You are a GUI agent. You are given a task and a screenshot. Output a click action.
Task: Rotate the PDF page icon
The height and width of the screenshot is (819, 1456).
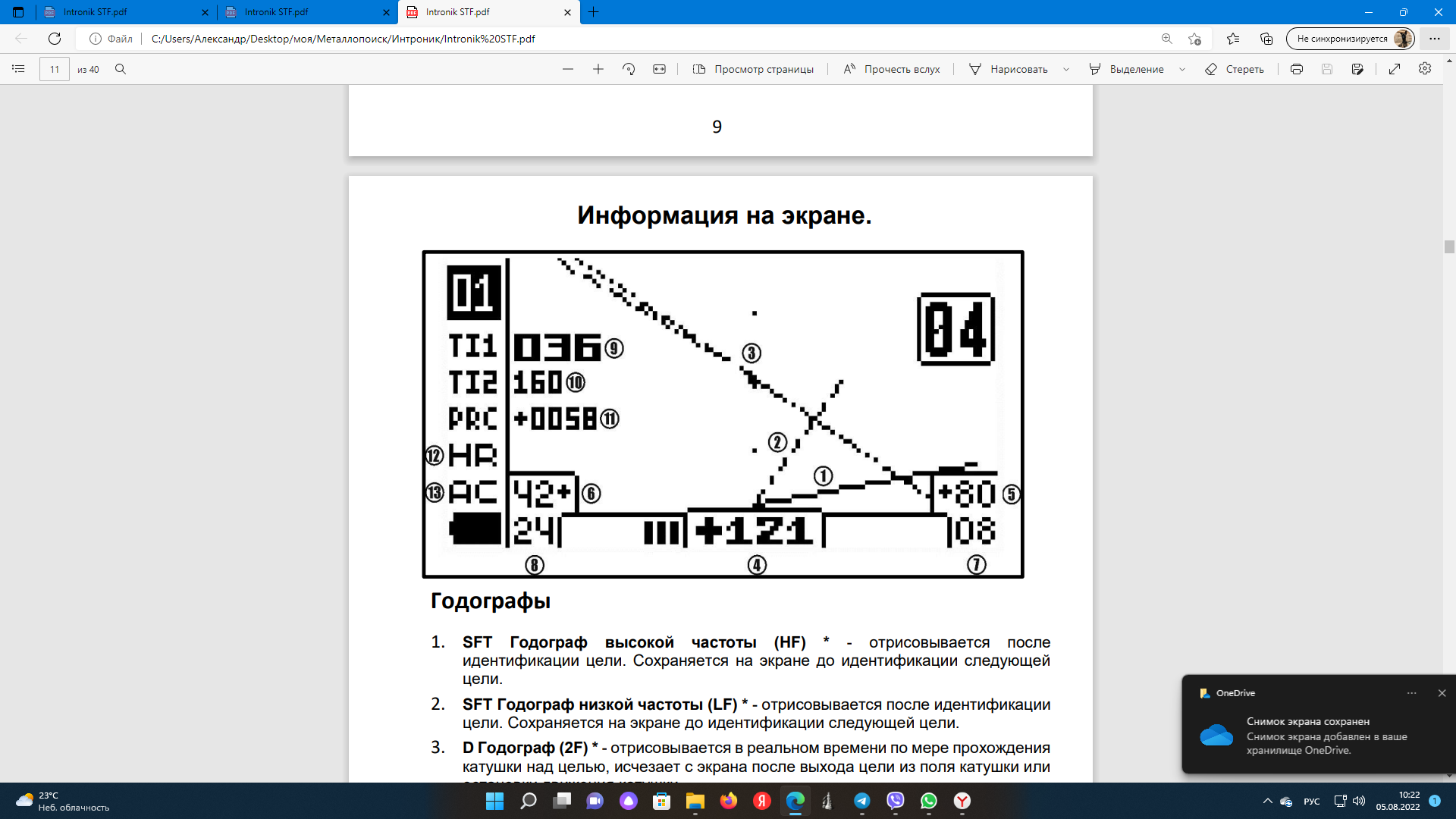click(x=629, y=69)
